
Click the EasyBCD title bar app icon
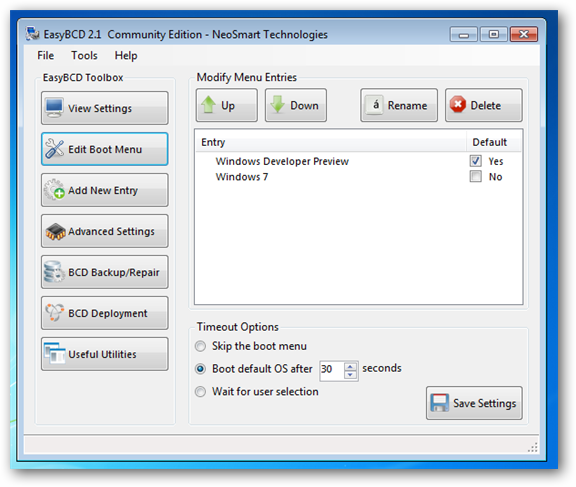(x=32, y=33)
